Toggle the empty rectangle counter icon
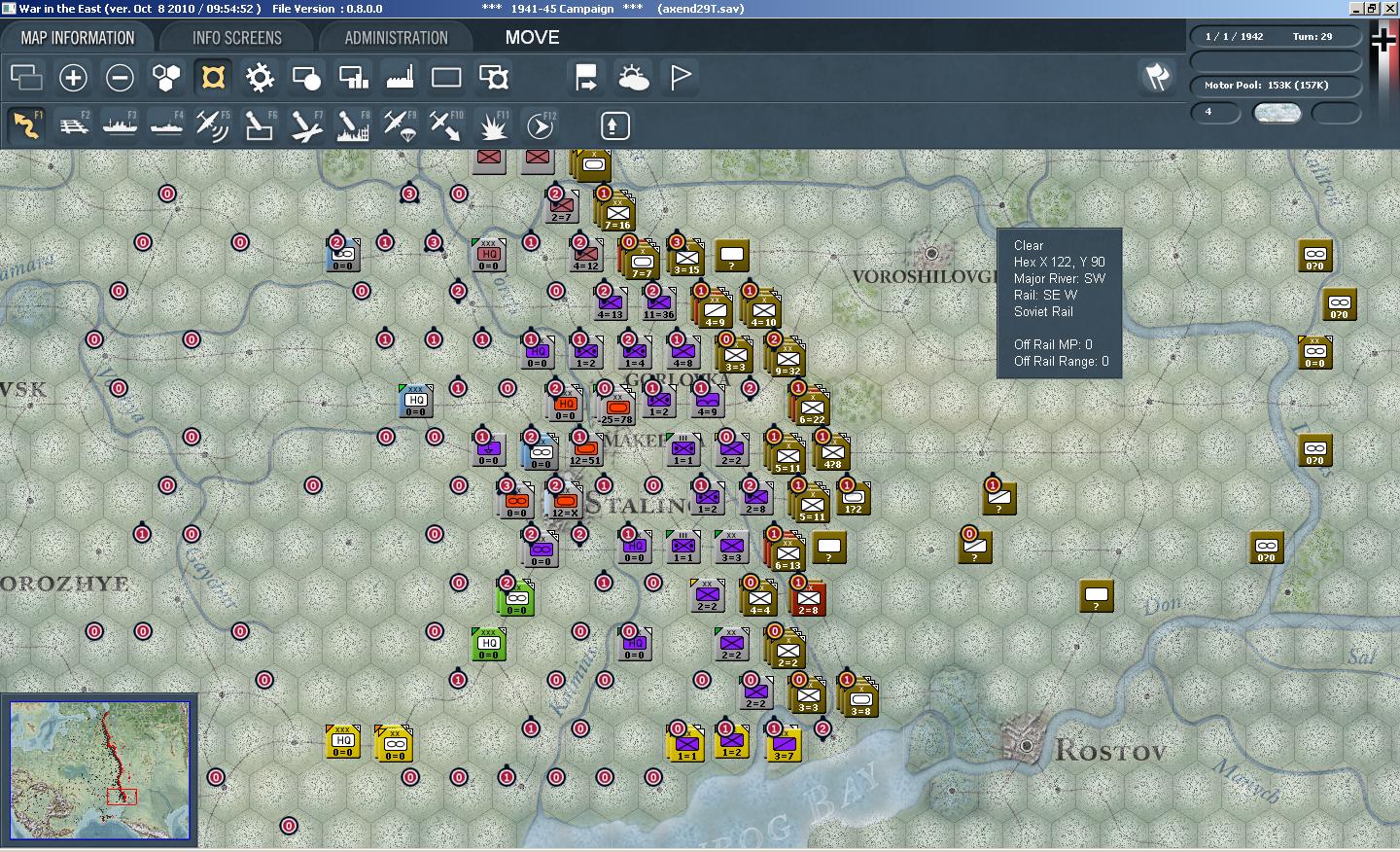This screenshot has width=1400, height=852. point(446,77)
